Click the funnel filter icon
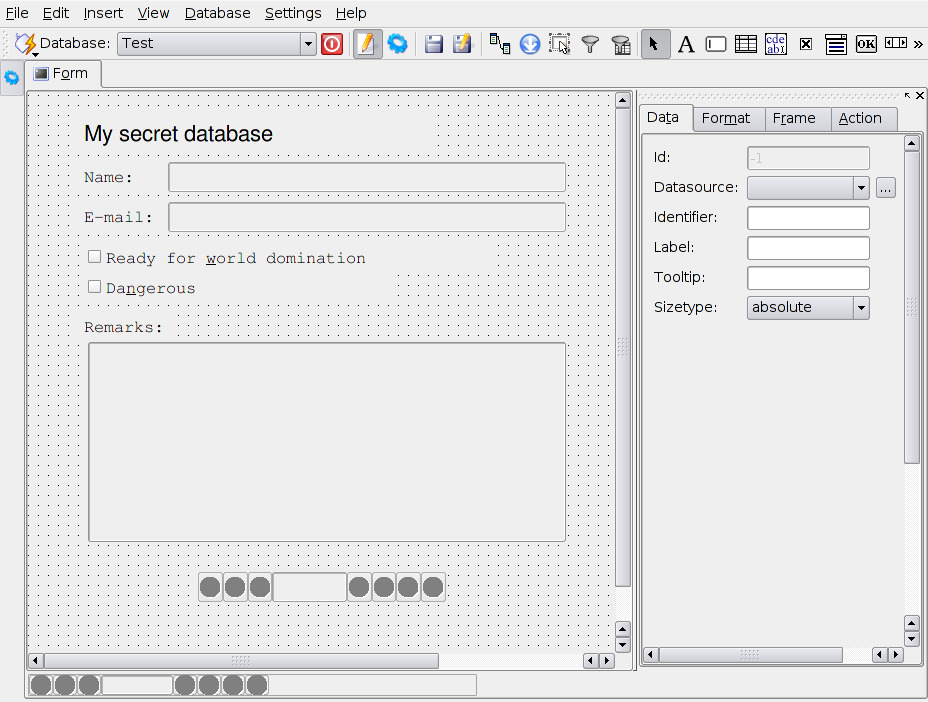The image size is (928, 702). (x=590, y=44)
